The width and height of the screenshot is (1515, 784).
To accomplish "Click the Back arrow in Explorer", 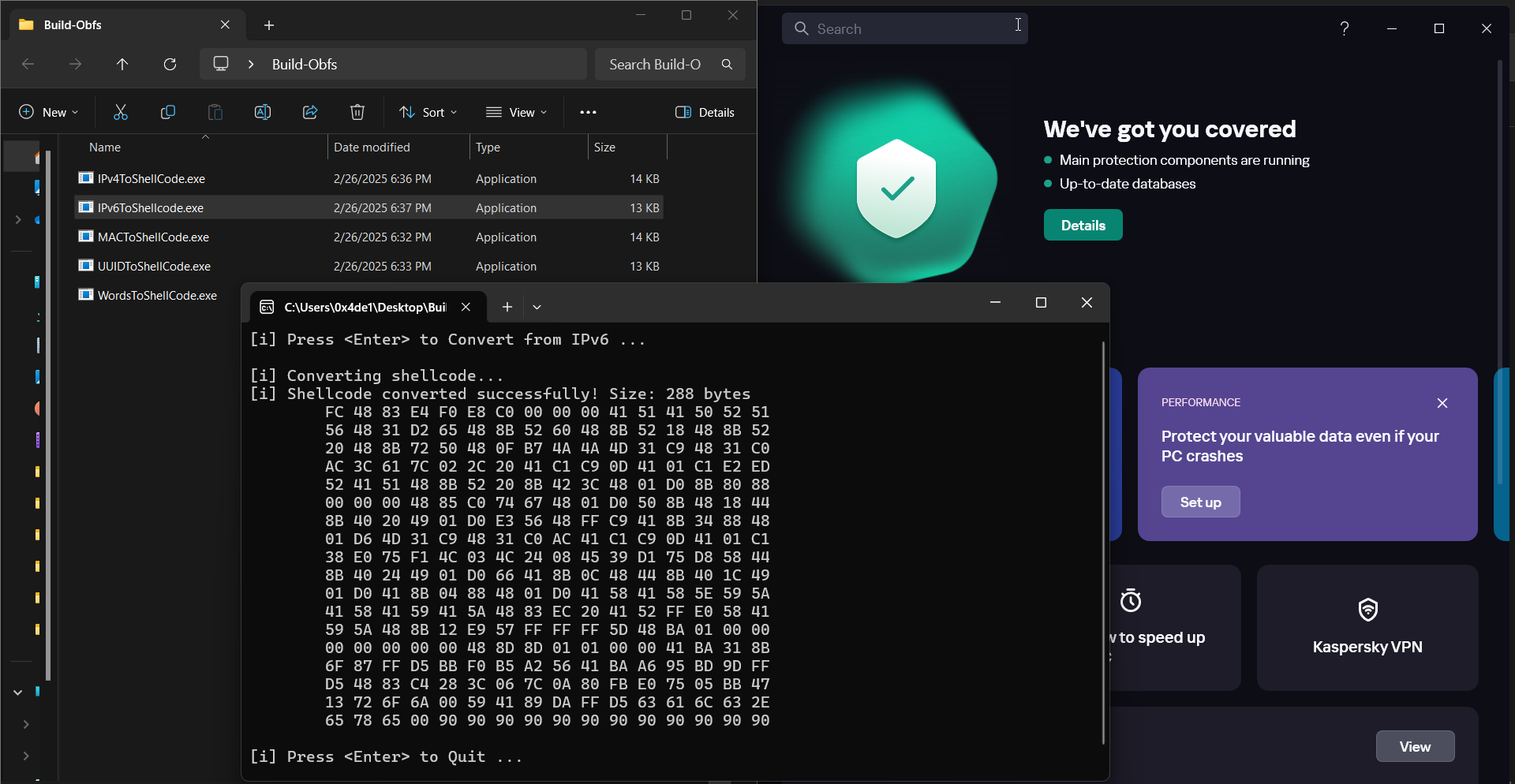I will click(x=28, y=64).
